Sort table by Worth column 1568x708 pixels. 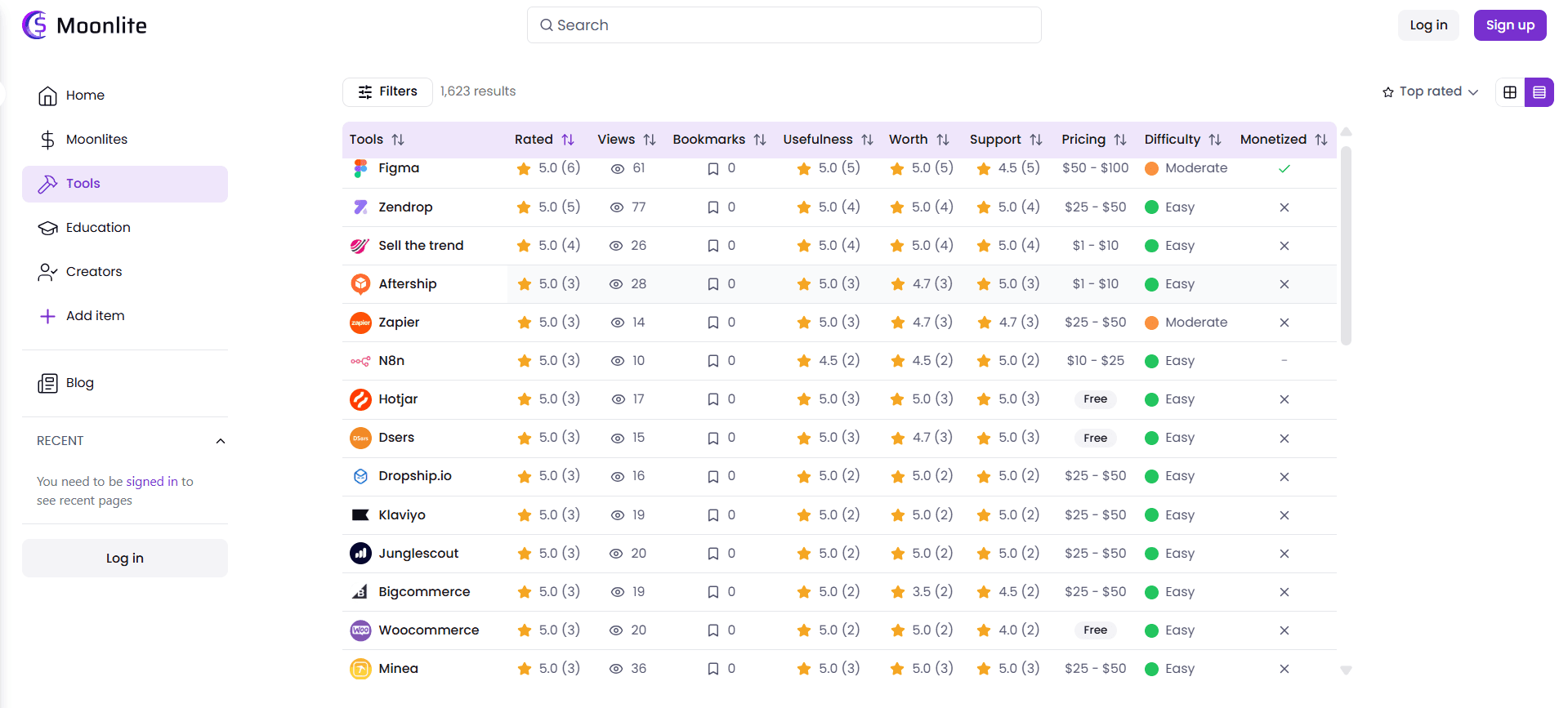pyautogui.click(x=943, y=140)
